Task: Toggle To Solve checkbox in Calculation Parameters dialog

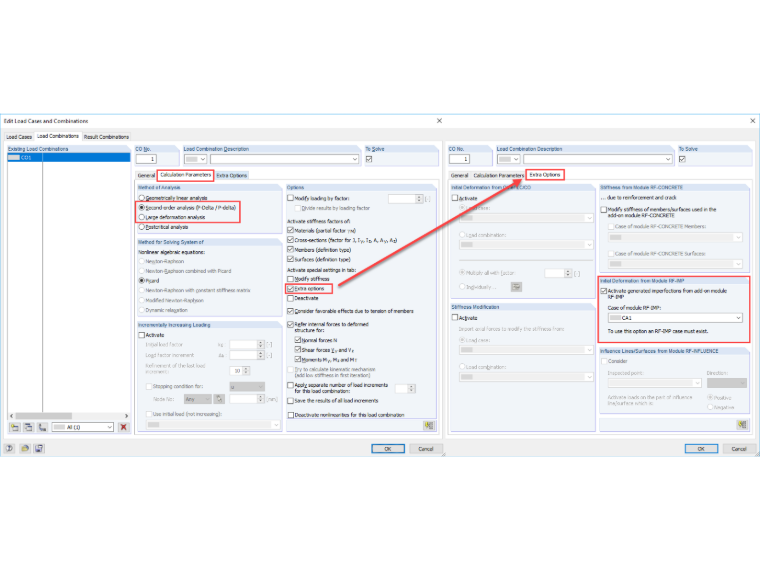Action: pyautogui.click(x=369, y=159)
